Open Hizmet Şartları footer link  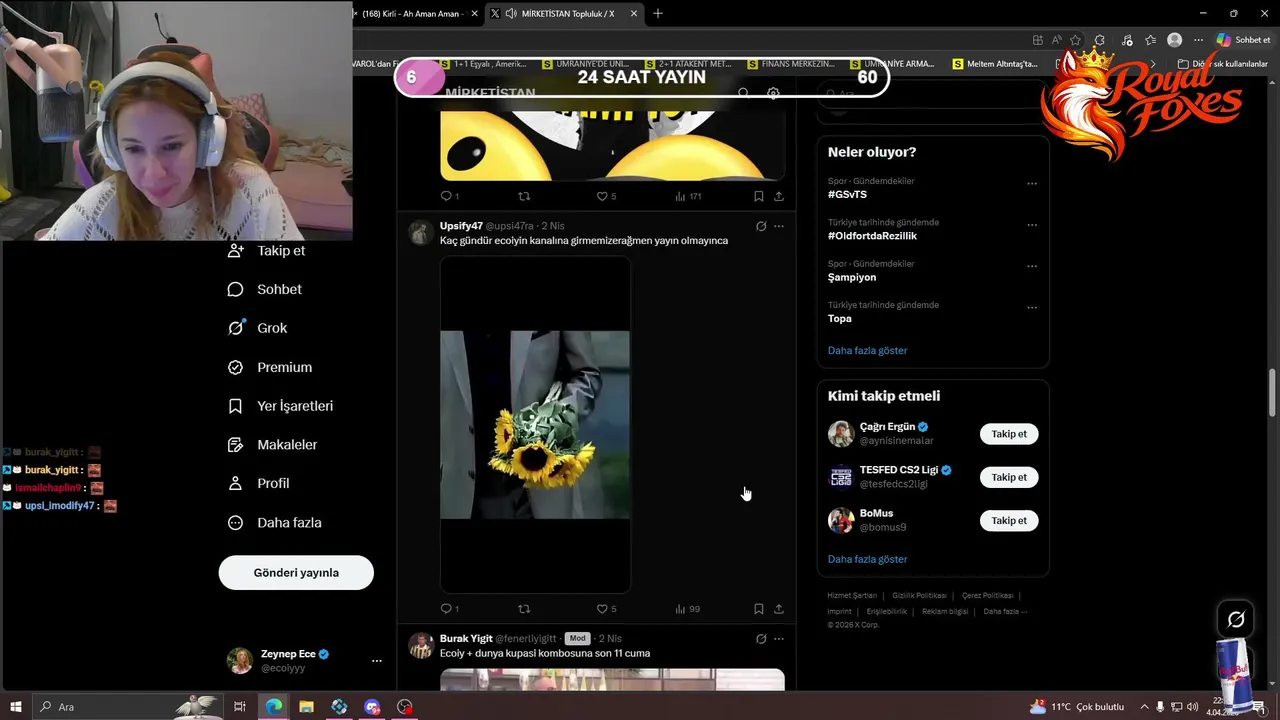point(852,595)
